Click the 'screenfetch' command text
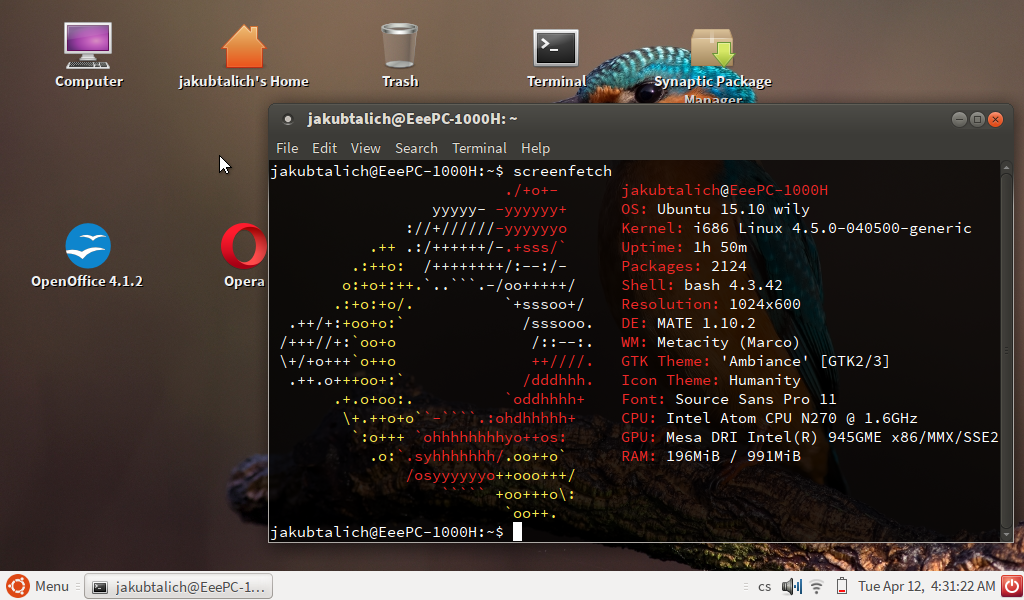The height and width of the screenshot is (600, 1024). 562,171
